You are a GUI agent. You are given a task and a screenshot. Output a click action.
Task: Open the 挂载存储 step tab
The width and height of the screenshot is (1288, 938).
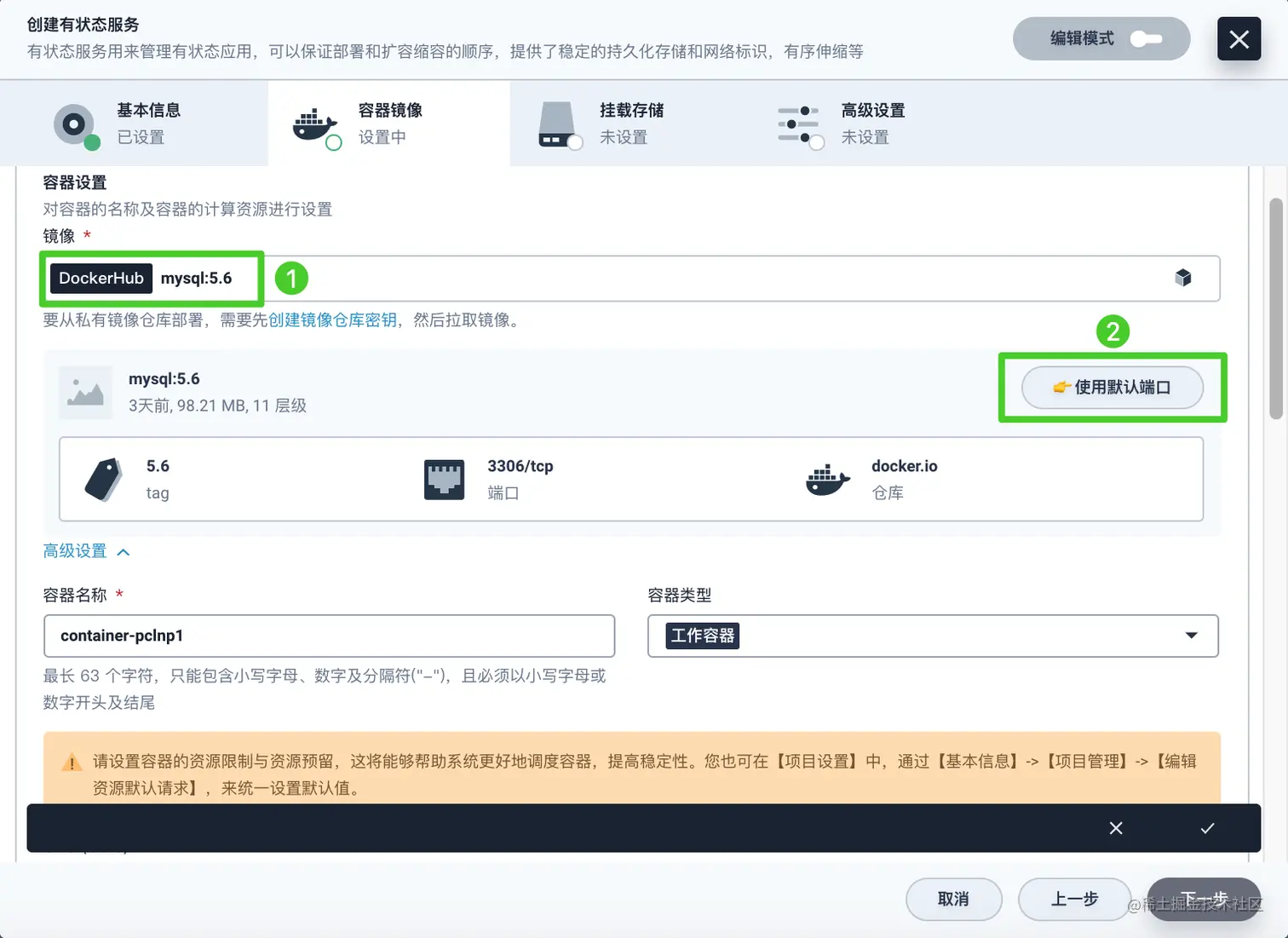point(630,124)
